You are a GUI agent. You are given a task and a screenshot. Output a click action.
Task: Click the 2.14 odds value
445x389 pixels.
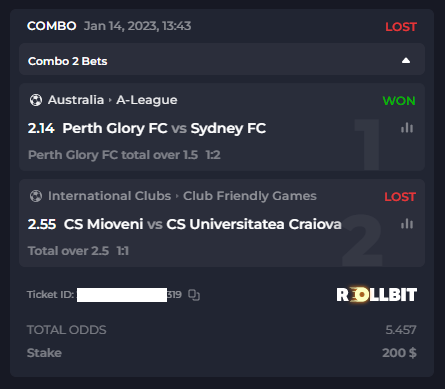(41, 128)
